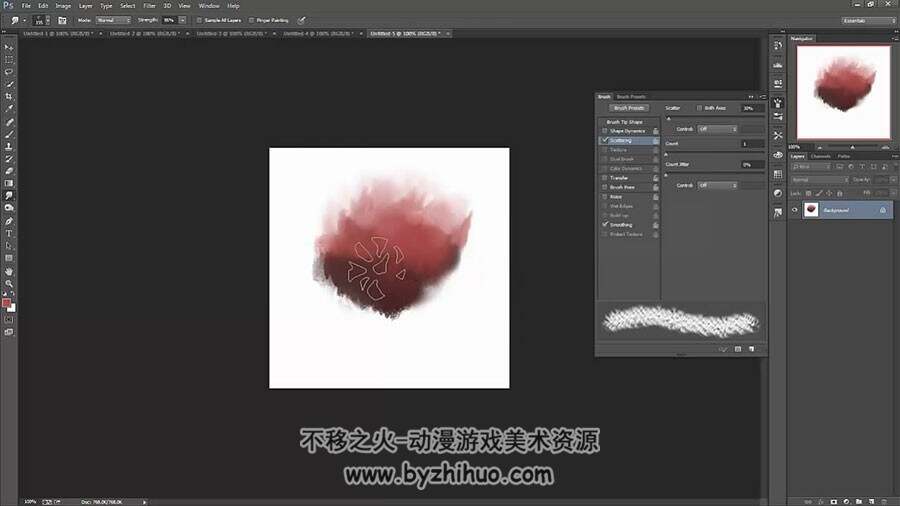Enable Transfer in the Brush panel

[x=604, y=178]
